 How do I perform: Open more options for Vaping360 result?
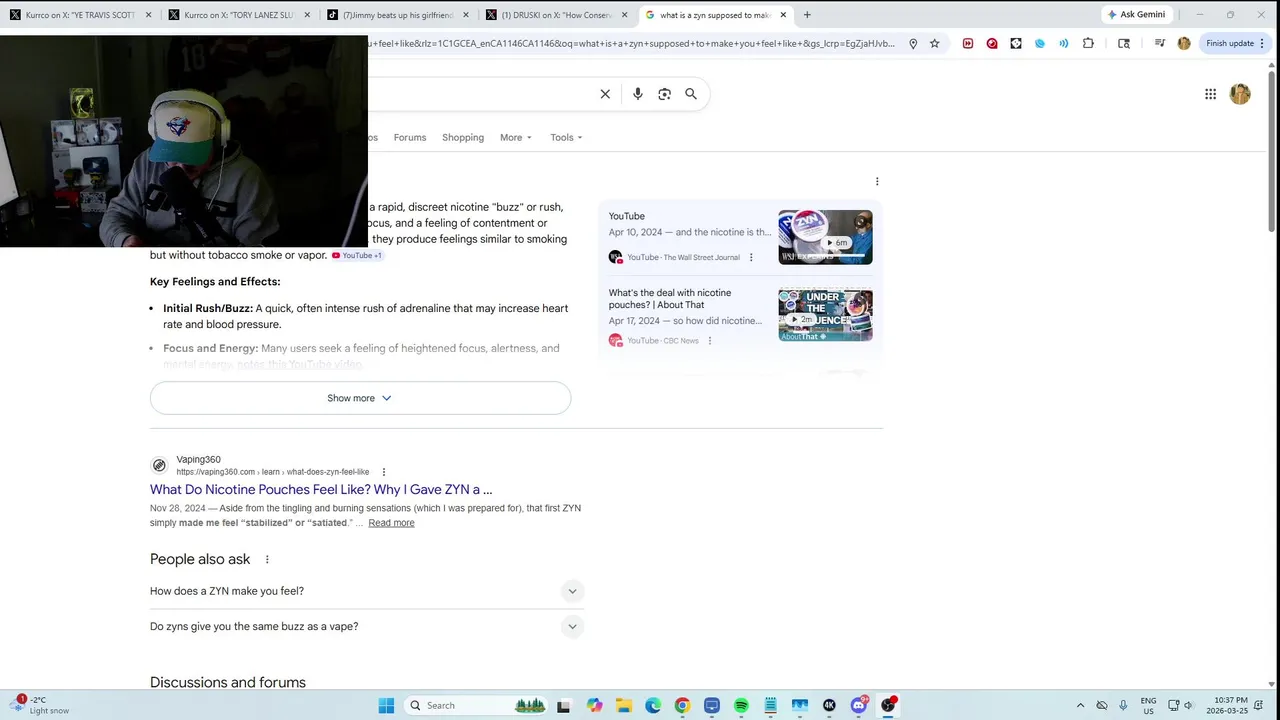[x=383, y=472]
